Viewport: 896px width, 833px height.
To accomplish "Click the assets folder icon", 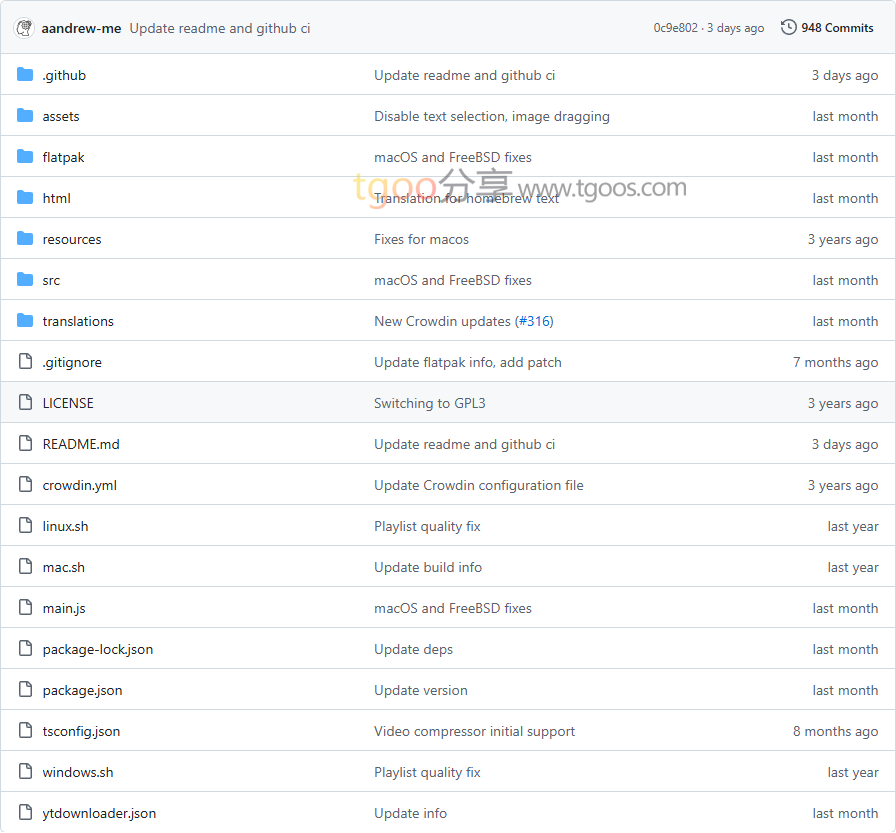I will pyautogui.click(x=25, y=116).
